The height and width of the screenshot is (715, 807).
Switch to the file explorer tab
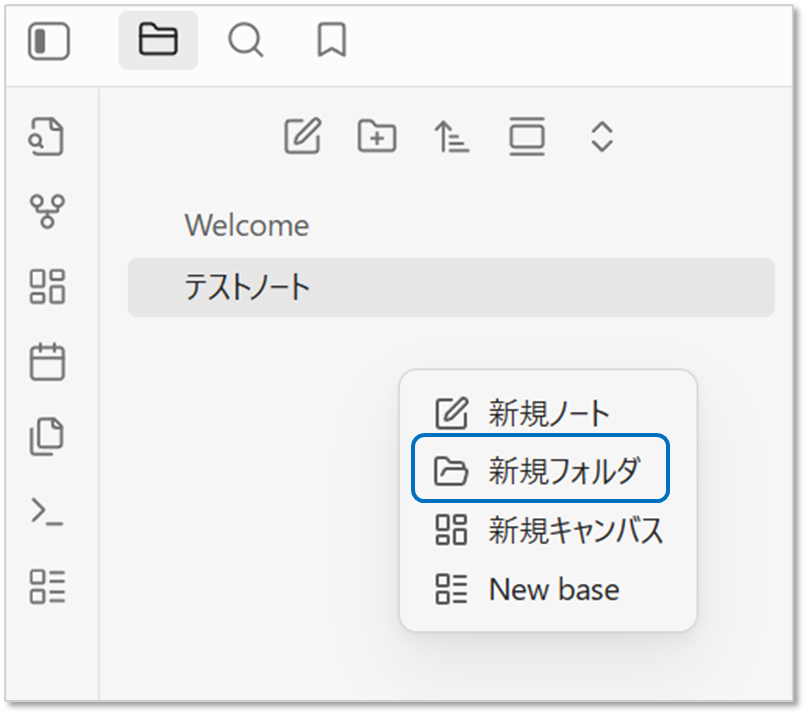[x=158, y=41]
